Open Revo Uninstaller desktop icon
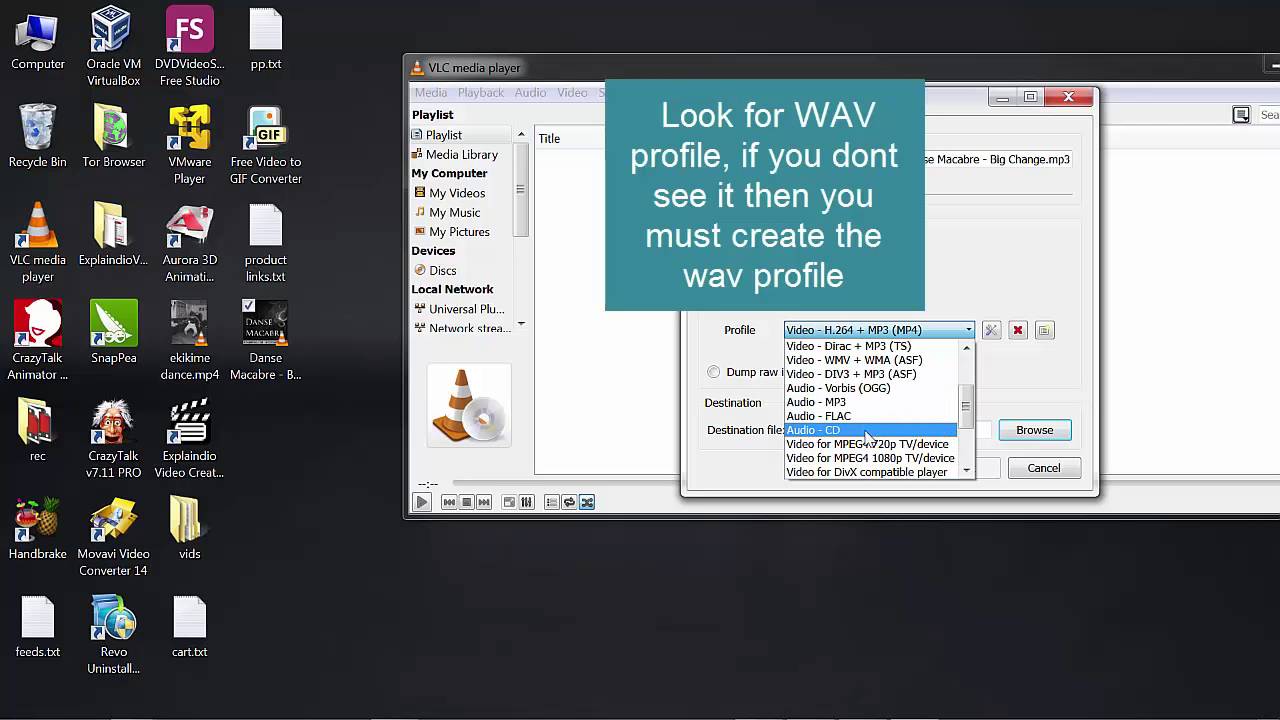 coord(113,635)
